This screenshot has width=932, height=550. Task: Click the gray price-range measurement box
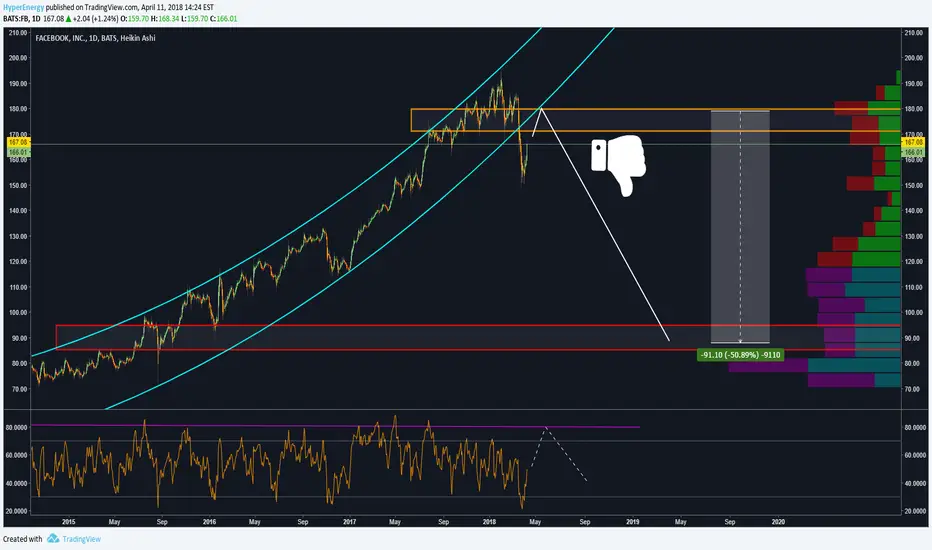740,227
